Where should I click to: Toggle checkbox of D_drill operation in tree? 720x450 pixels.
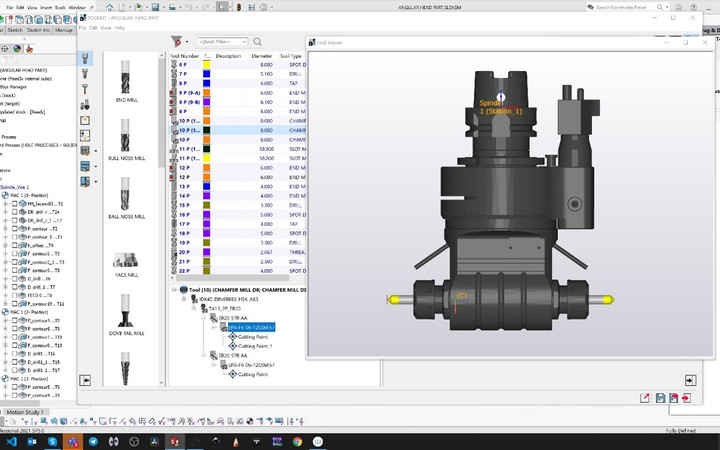tap(14, 277)
